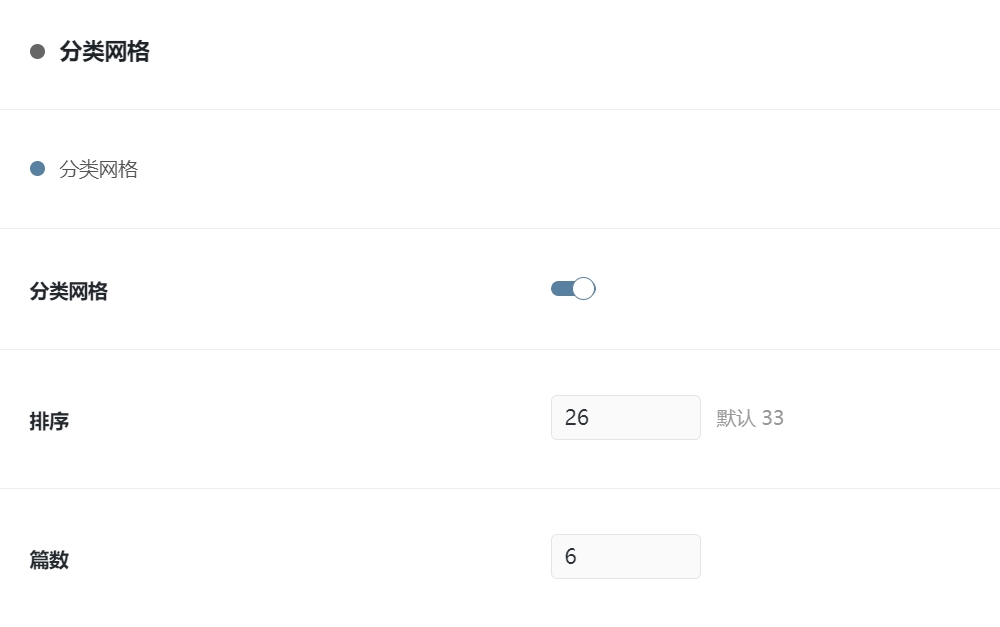Click the divider line below the 分类网格 header

click(500, 109)
